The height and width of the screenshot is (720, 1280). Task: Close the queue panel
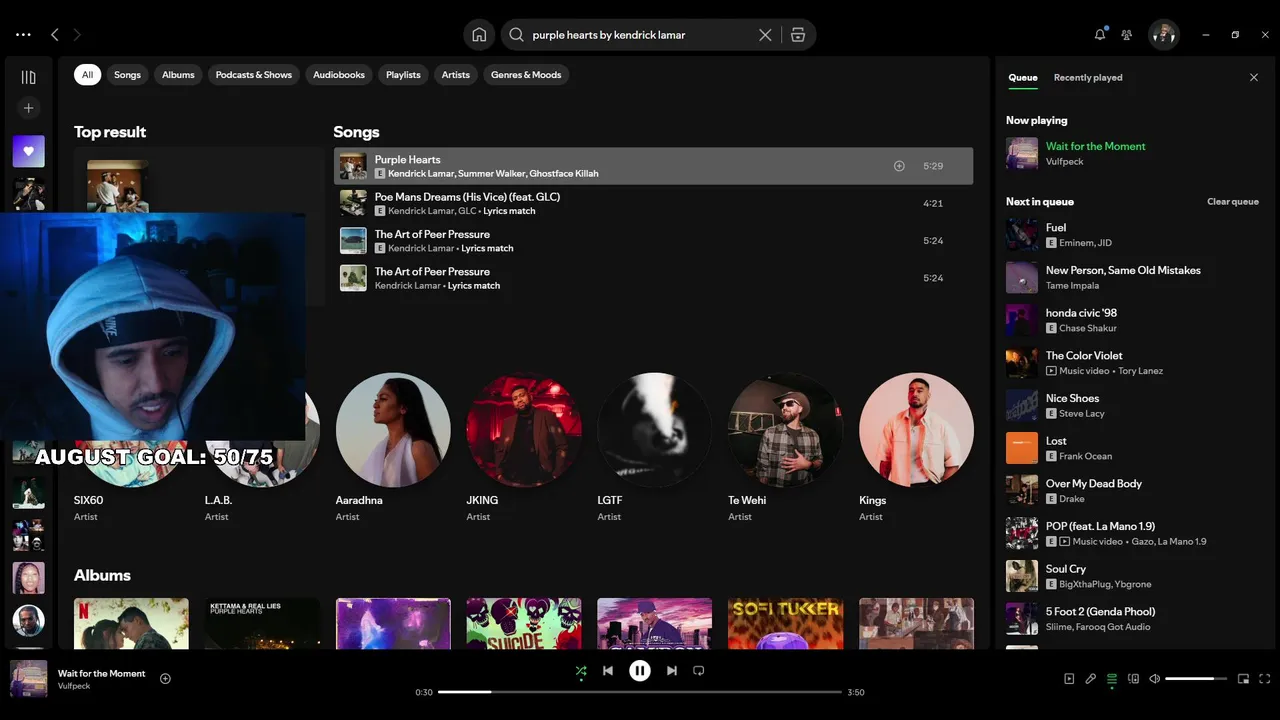point(1254,77)
